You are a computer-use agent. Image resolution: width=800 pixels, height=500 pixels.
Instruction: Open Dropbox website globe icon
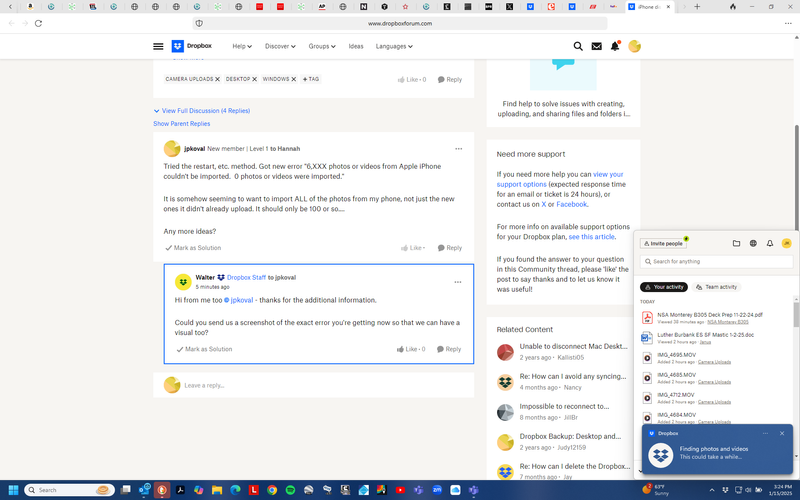click(753, 243)
